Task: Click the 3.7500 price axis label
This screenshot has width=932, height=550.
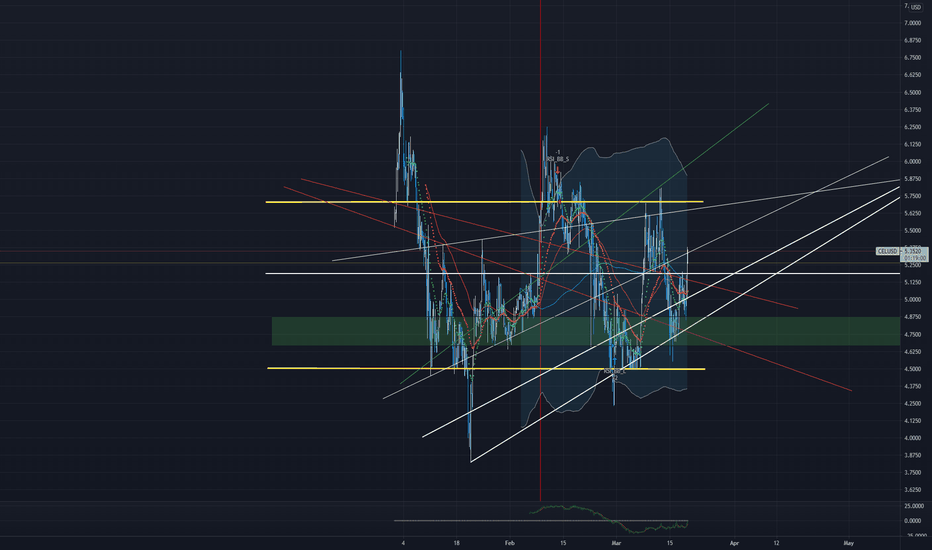Action: [912, 473]
